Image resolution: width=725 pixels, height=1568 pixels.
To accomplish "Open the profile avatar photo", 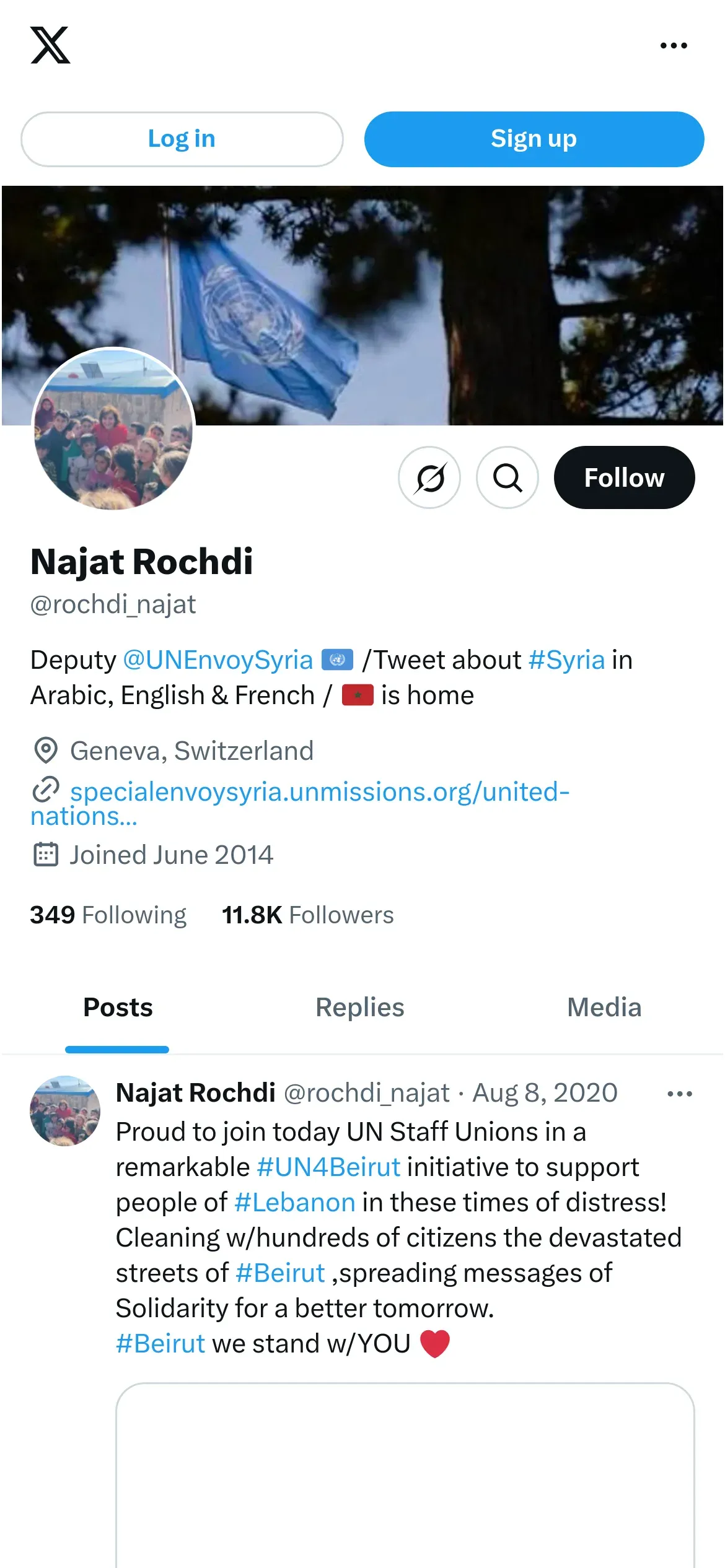I will tap(113, 430).
